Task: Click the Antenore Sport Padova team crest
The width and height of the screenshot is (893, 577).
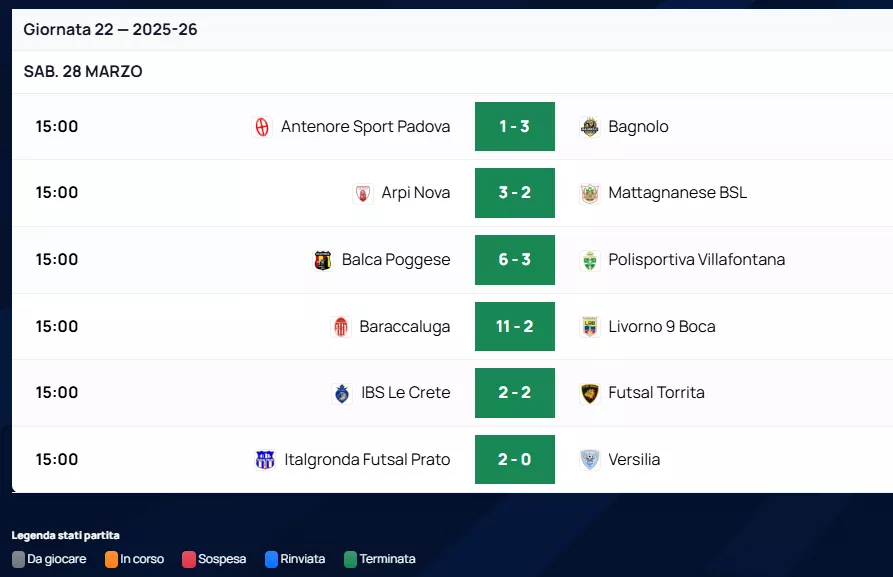Action: pyautogui.click(x=262, y=127)
